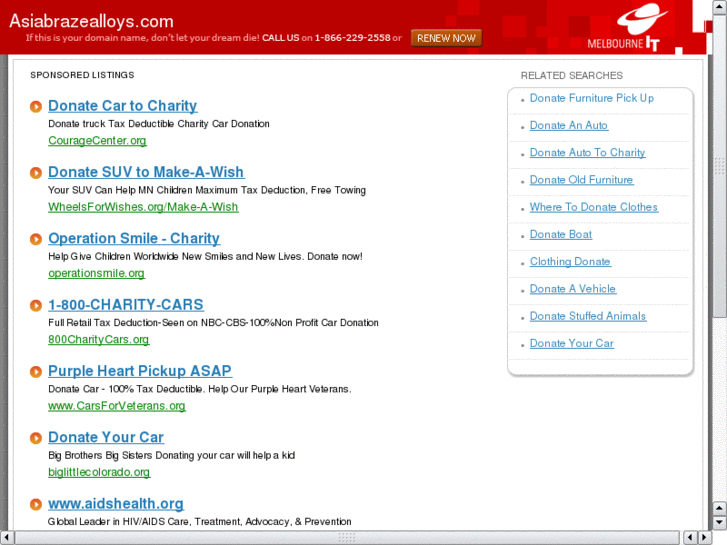
Task: Click orange arrow bullet beside Purple Heart Pickup ASAP
Action: click(x=36, y=372)
